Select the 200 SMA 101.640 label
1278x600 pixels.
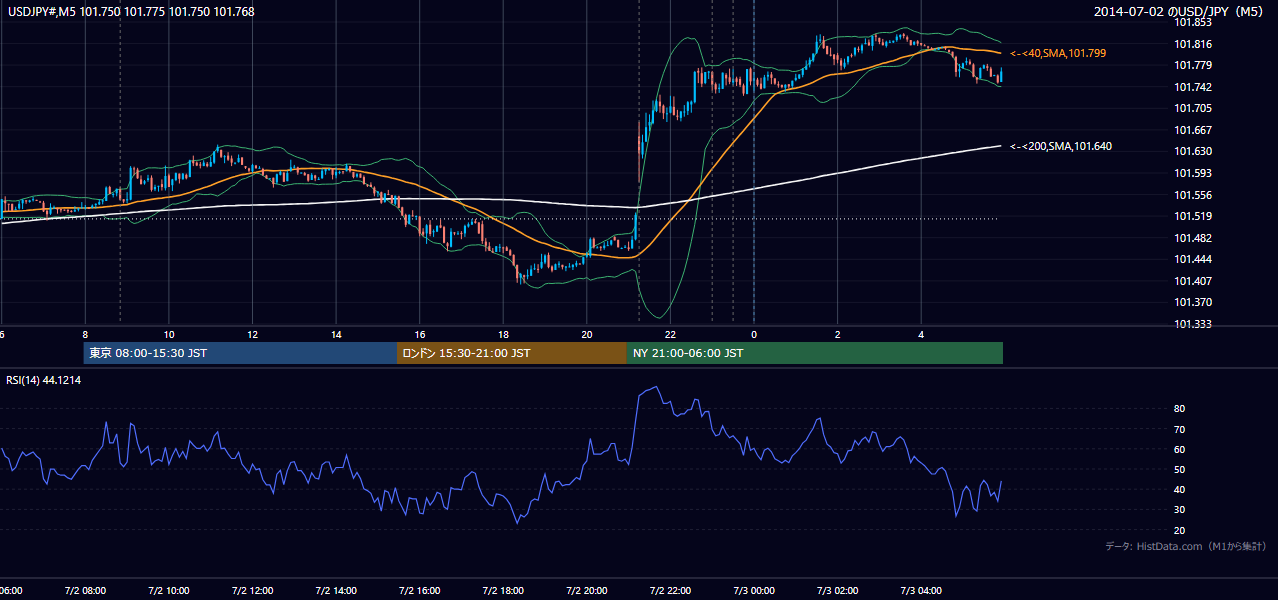1060,146
